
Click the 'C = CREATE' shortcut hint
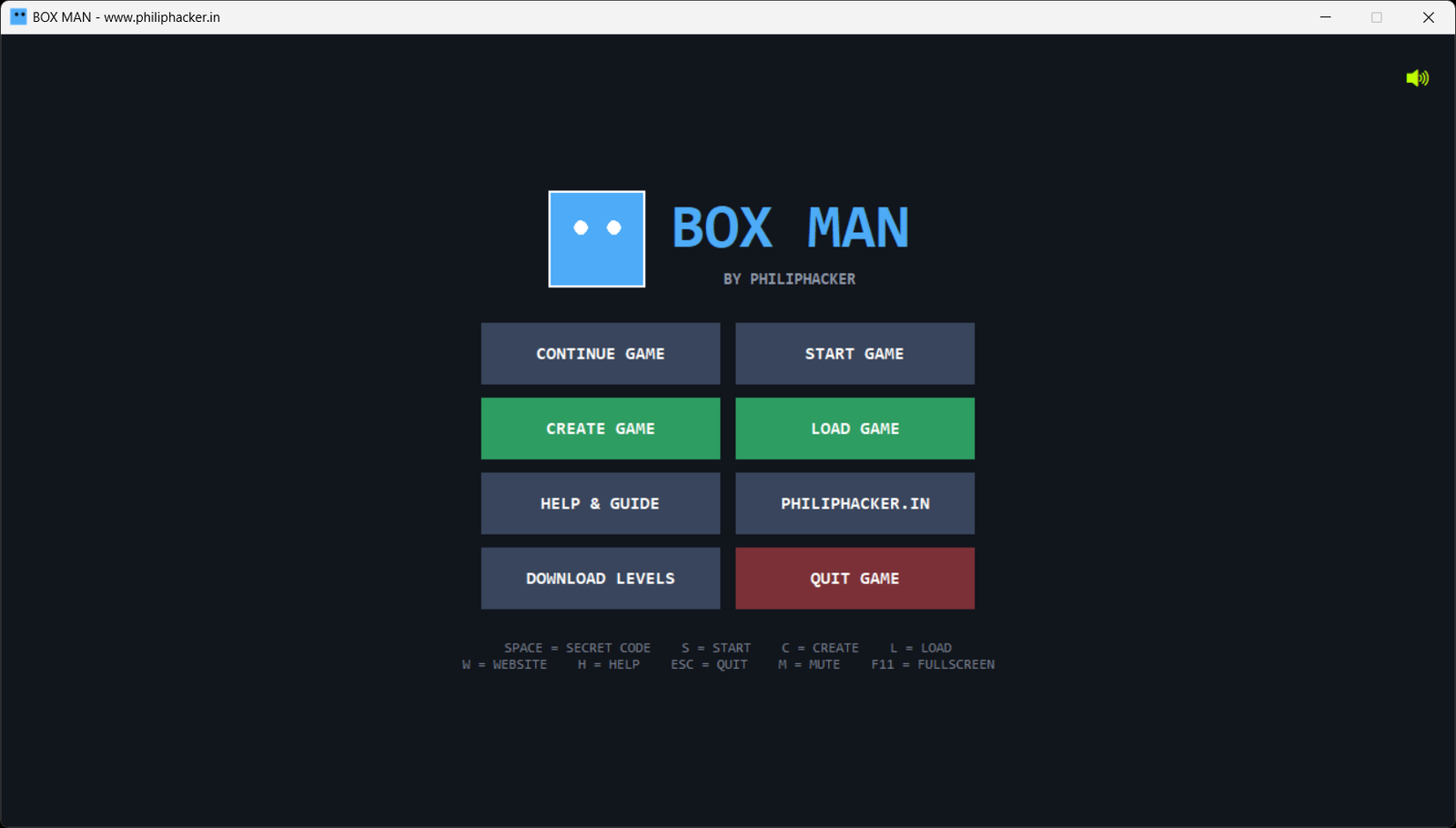point(820,648)
